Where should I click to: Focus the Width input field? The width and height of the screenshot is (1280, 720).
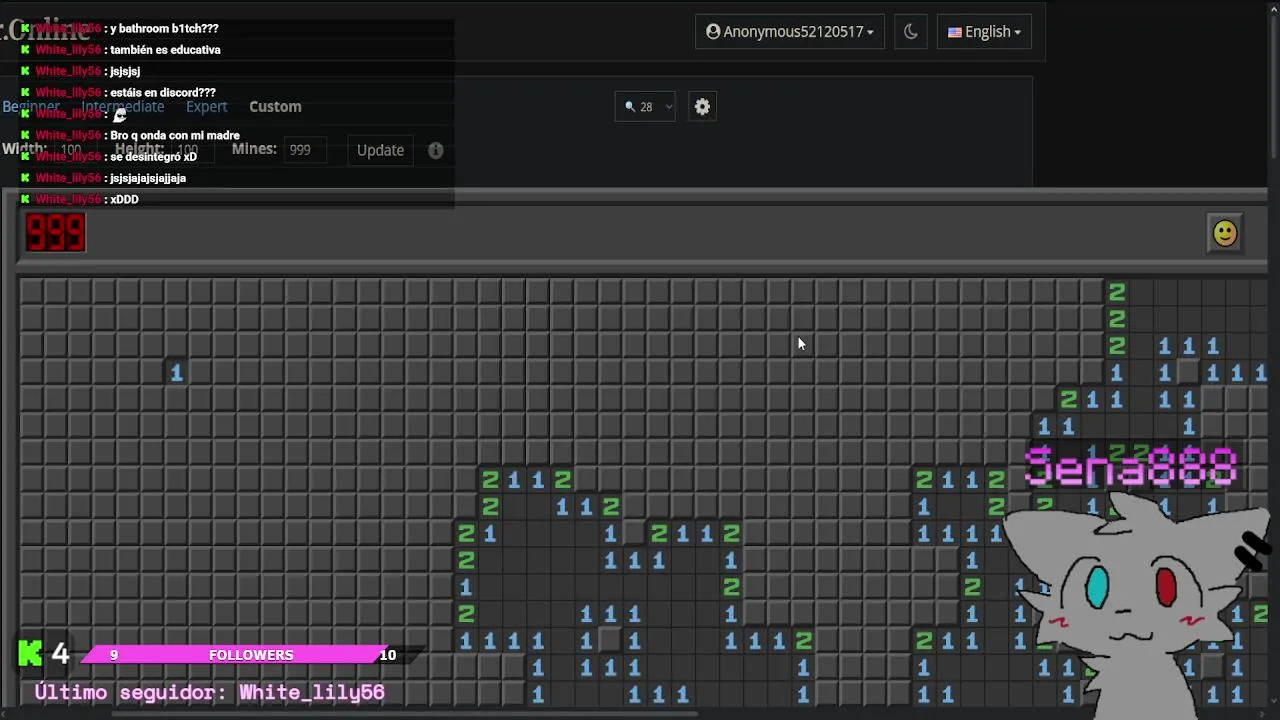pos(78,150)
